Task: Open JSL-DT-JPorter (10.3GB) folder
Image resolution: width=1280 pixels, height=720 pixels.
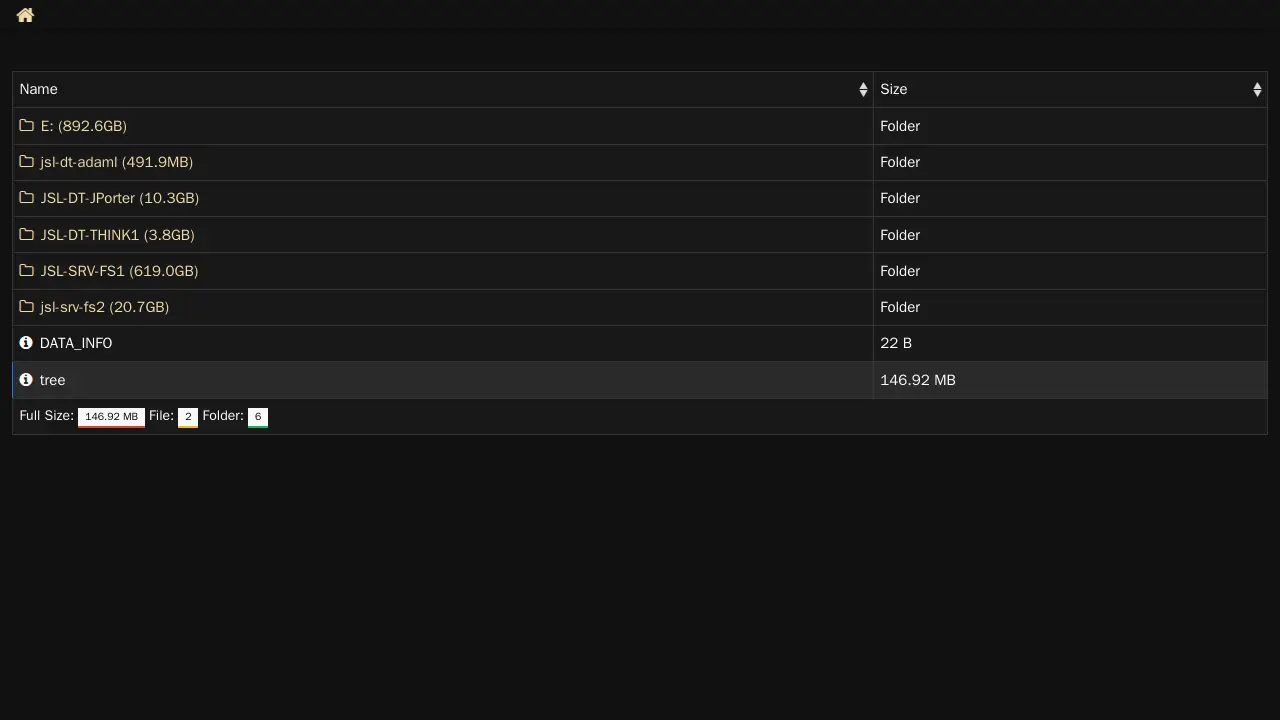Action: pos(119,198)
